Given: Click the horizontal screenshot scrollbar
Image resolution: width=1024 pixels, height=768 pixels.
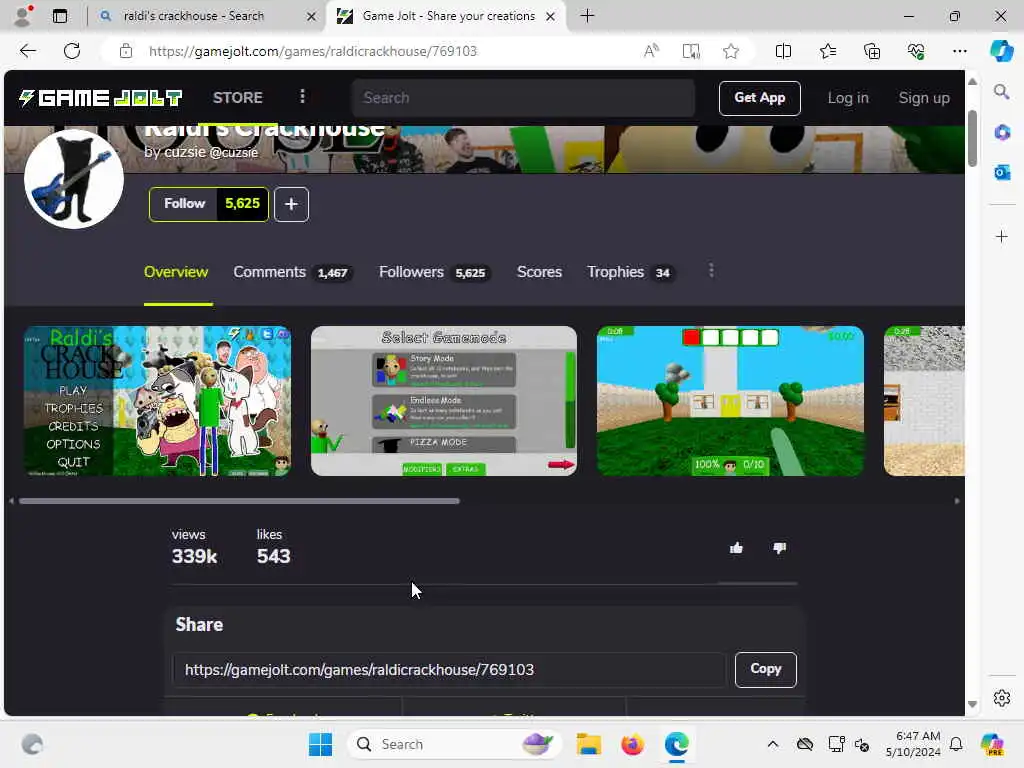Looking at the screenshot, I should [239, 501].
